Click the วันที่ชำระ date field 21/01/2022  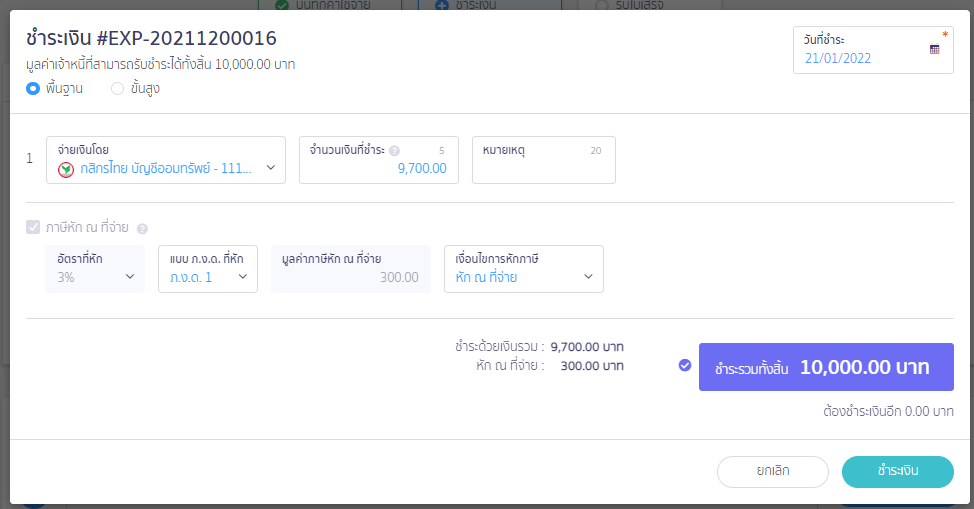873,50
